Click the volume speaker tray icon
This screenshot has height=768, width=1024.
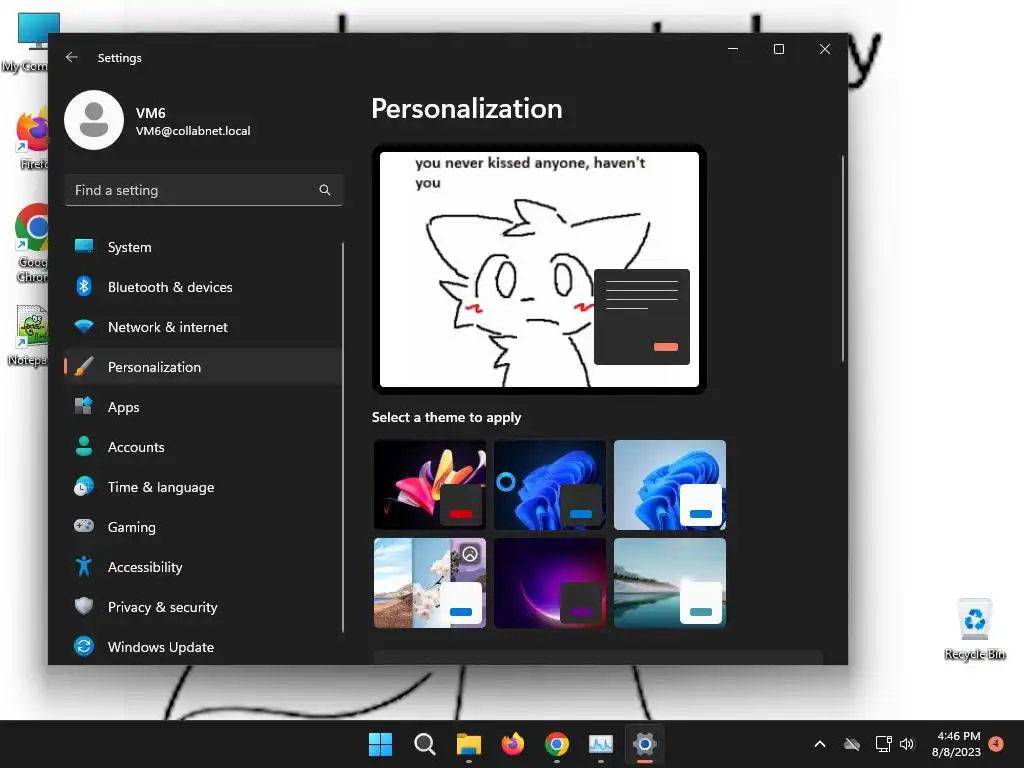point(907,744)
